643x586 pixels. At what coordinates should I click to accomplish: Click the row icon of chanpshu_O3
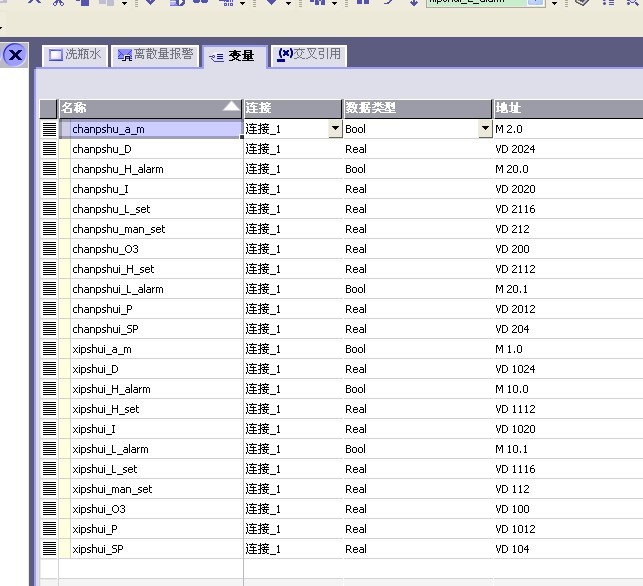49,249
